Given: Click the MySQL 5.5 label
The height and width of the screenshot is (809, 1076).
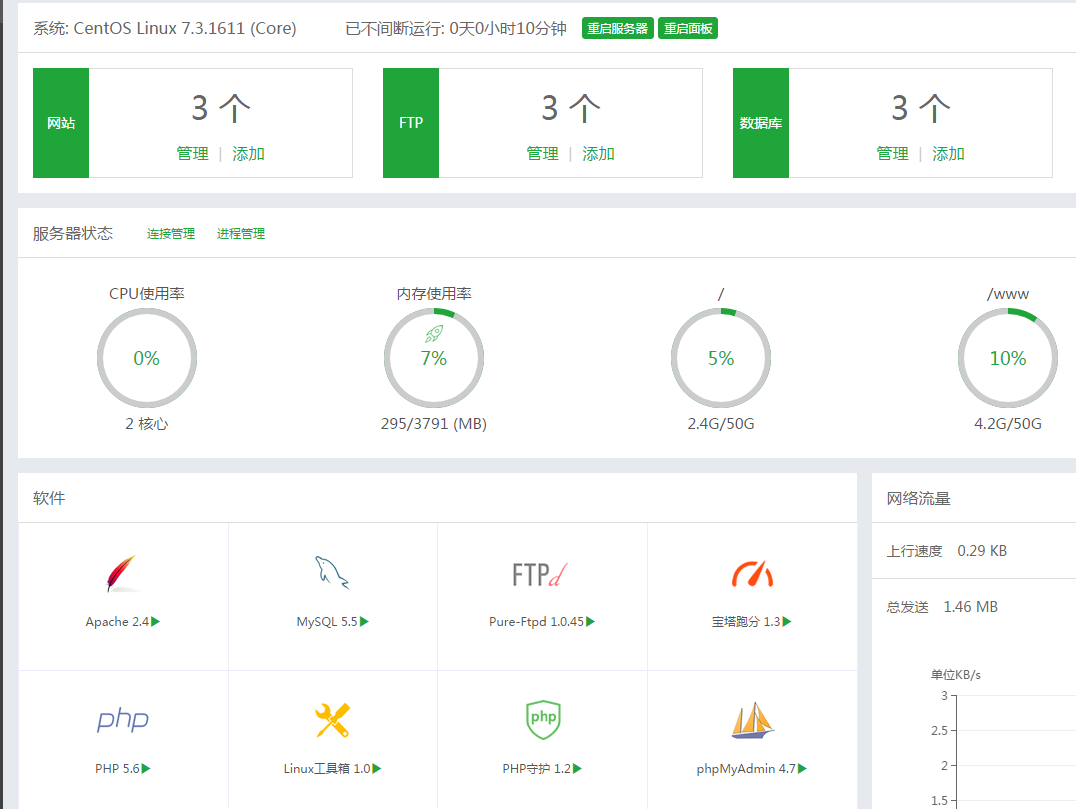Looking at the screenshot, I should [x=327, y=622].
